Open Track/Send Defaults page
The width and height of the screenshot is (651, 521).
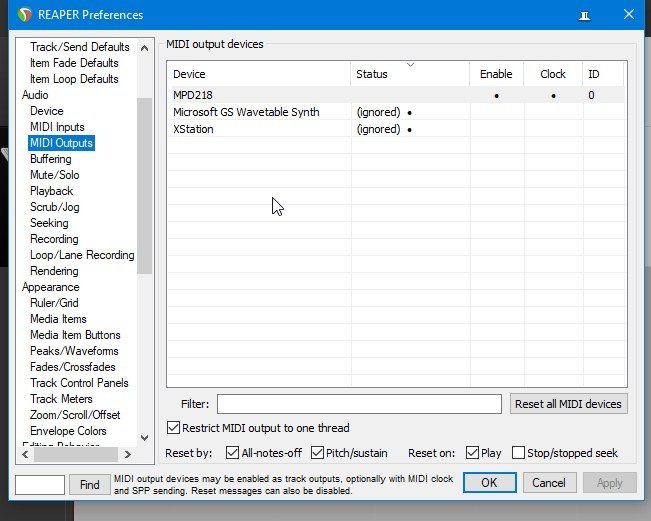coord(80,47)
